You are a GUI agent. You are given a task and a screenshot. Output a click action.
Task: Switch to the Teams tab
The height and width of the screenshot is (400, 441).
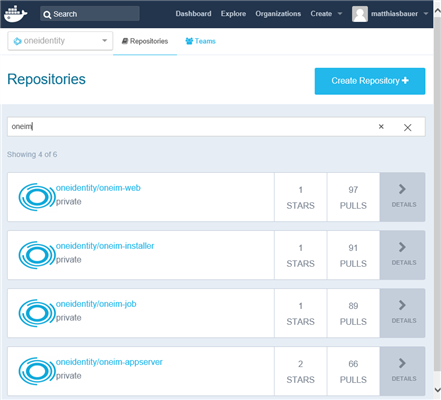(x=200, y=41)
